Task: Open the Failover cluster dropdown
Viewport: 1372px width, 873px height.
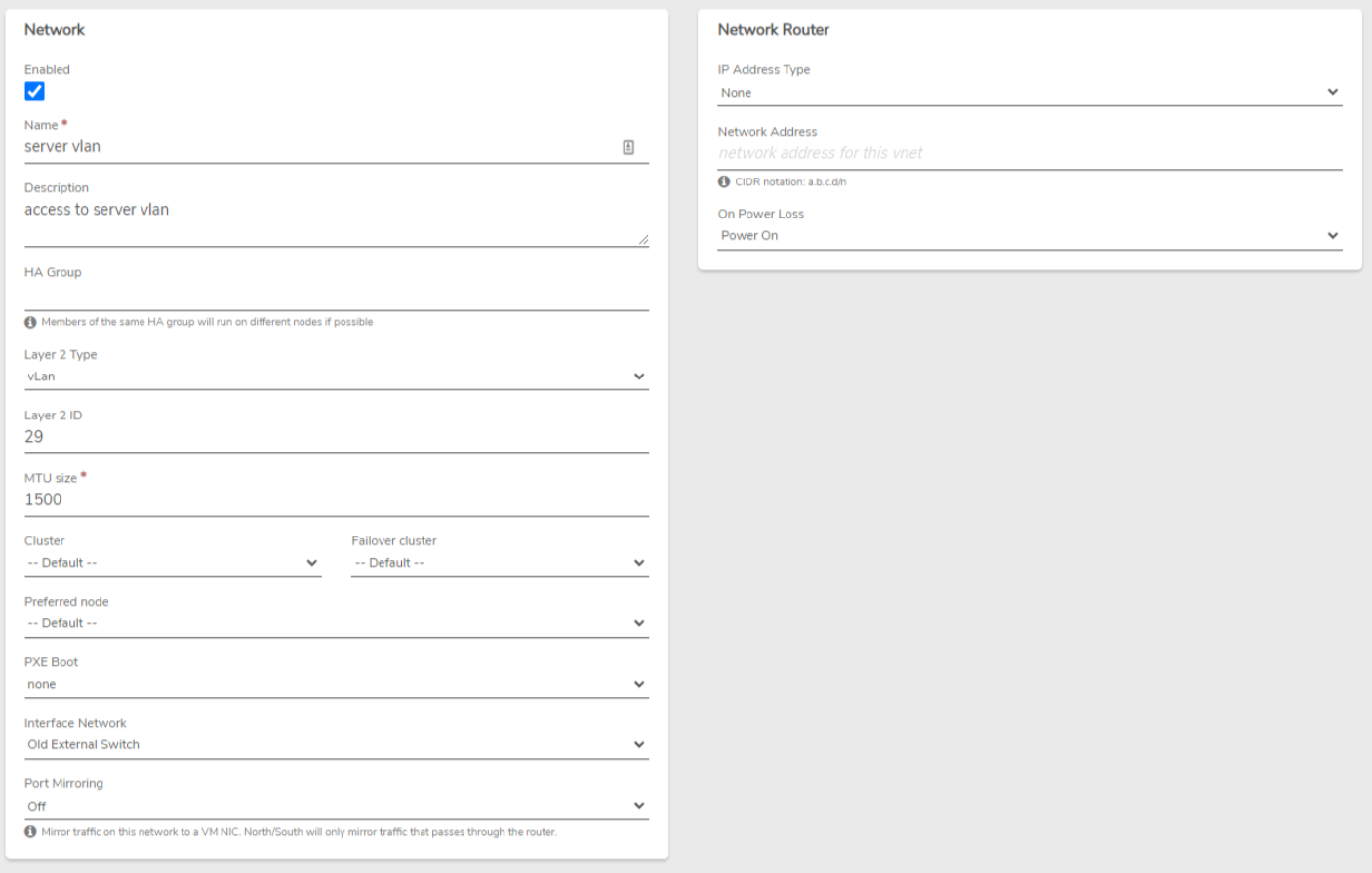Action: [x=500, y=563]
